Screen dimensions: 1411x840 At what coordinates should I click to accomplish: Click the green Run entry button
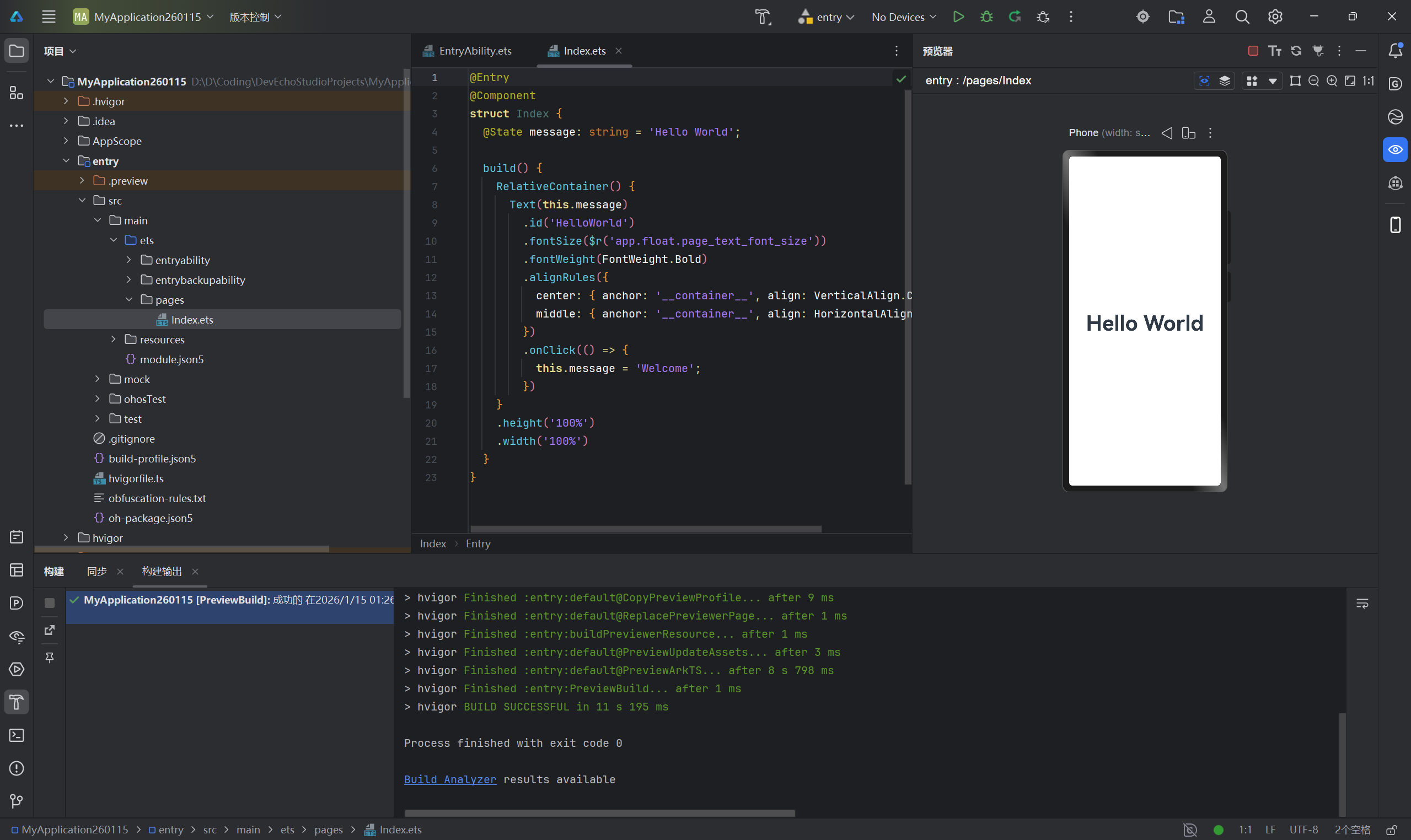click(958, 17)
